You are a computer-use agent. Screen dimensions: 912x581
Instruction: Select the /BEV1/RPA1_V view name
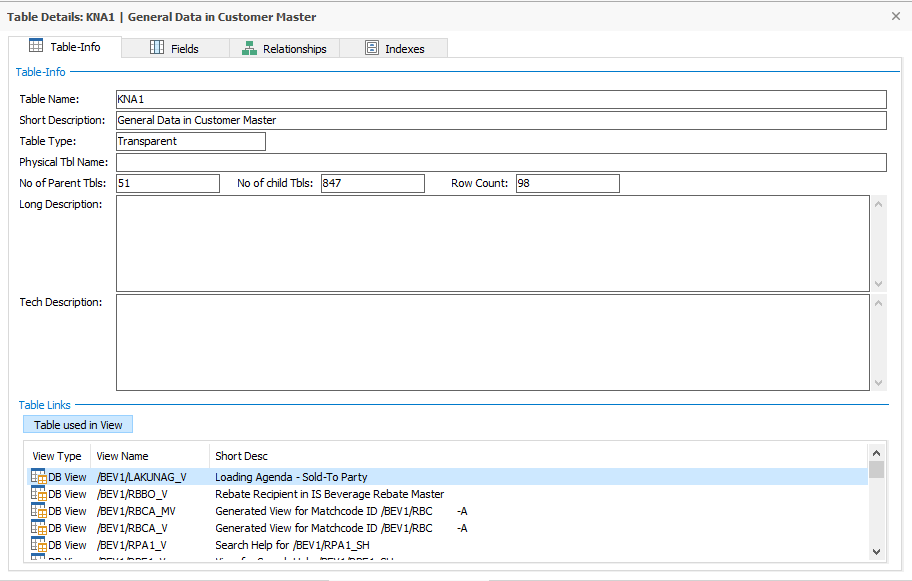point(131,544)
